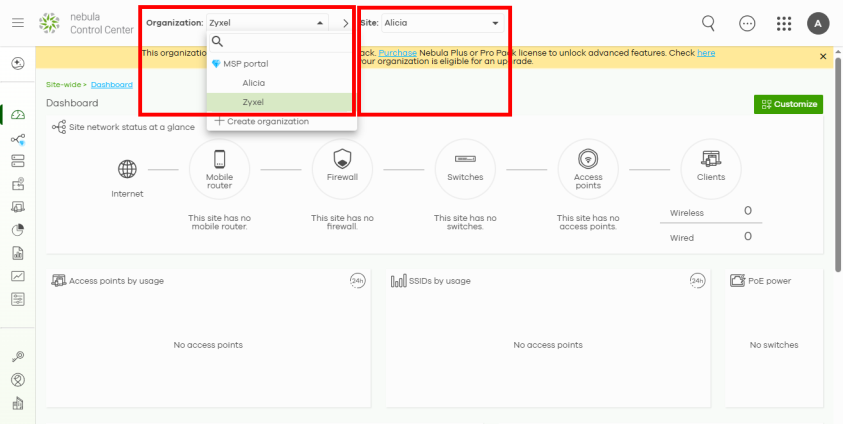Open the Dashboard gauge sidebar icon
Image resolution: width=843 pixels, height=424 pixels.
[18, 115]
